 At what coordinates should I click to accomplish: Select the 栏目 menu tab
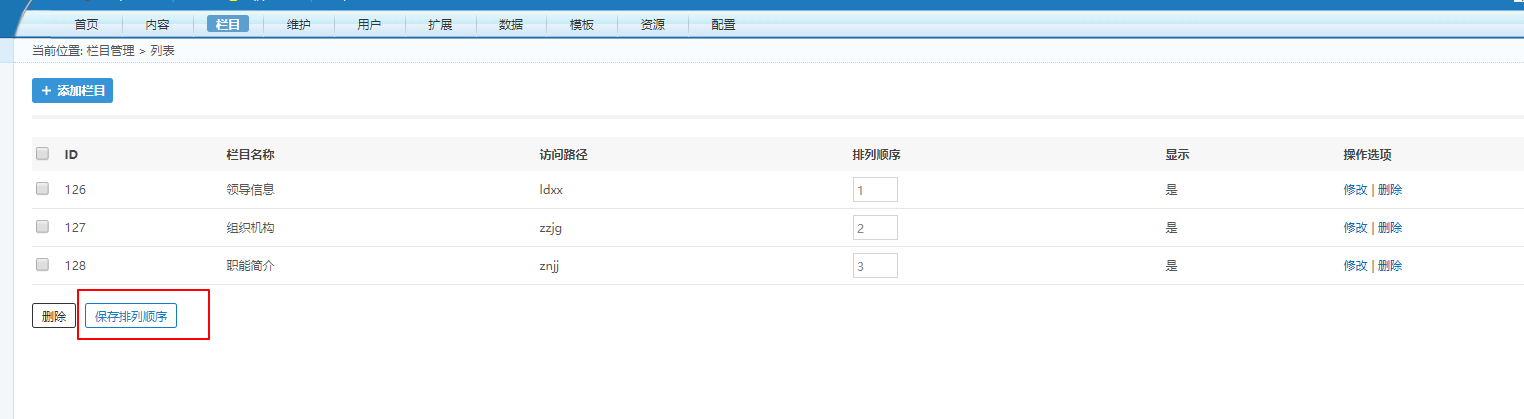228,25
